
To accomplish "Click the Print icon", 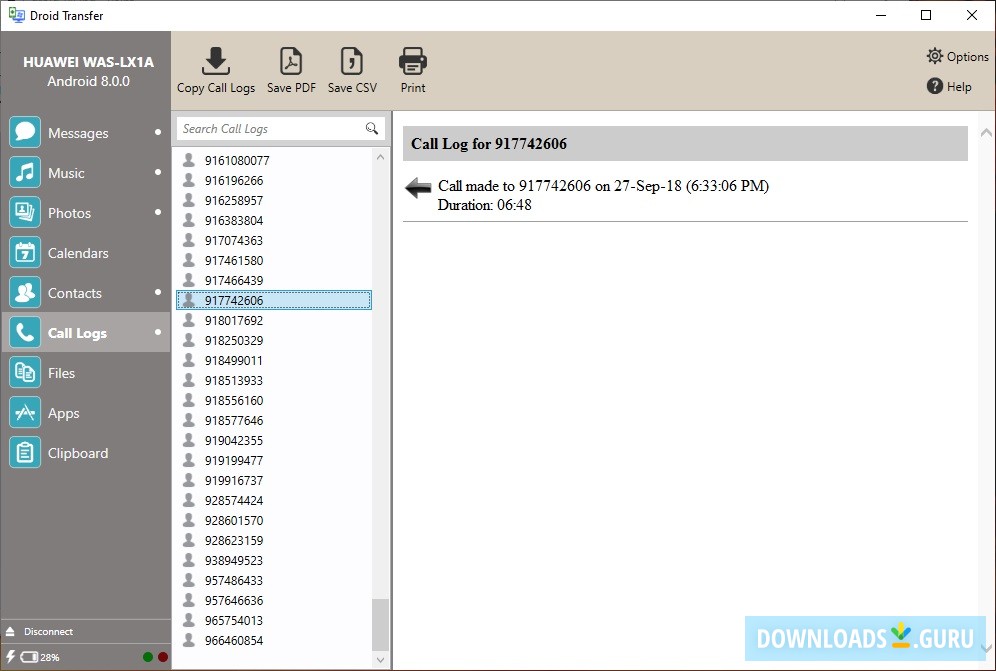I will click(x=413, y=61).
